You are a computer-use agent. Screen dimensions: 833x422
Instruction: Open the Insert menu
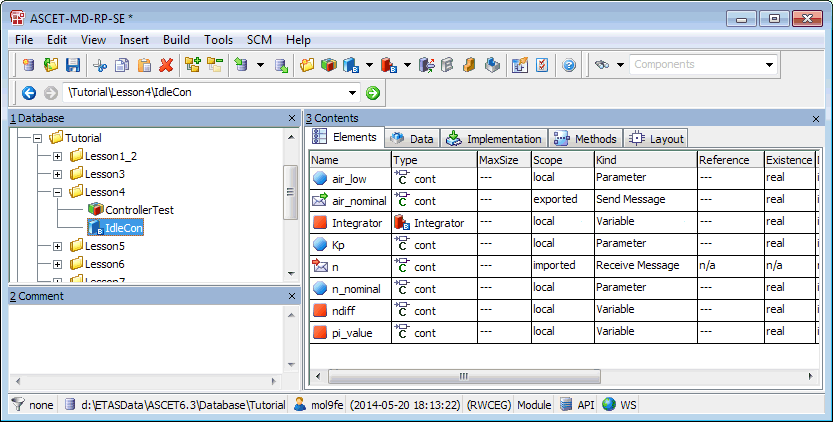coord(134,40)
